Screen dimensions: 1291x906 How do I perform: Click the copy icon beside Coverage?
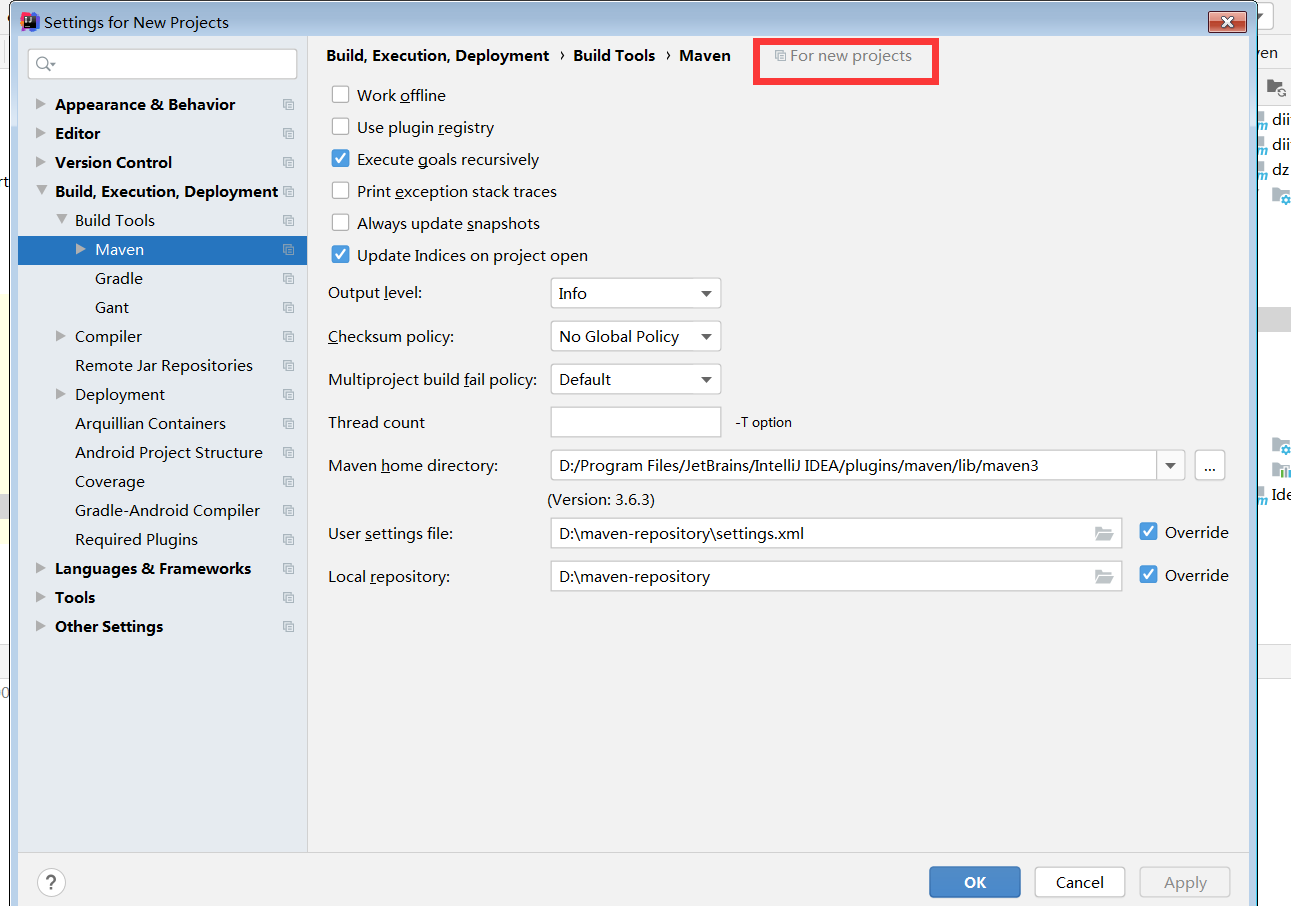pos(288,482)
